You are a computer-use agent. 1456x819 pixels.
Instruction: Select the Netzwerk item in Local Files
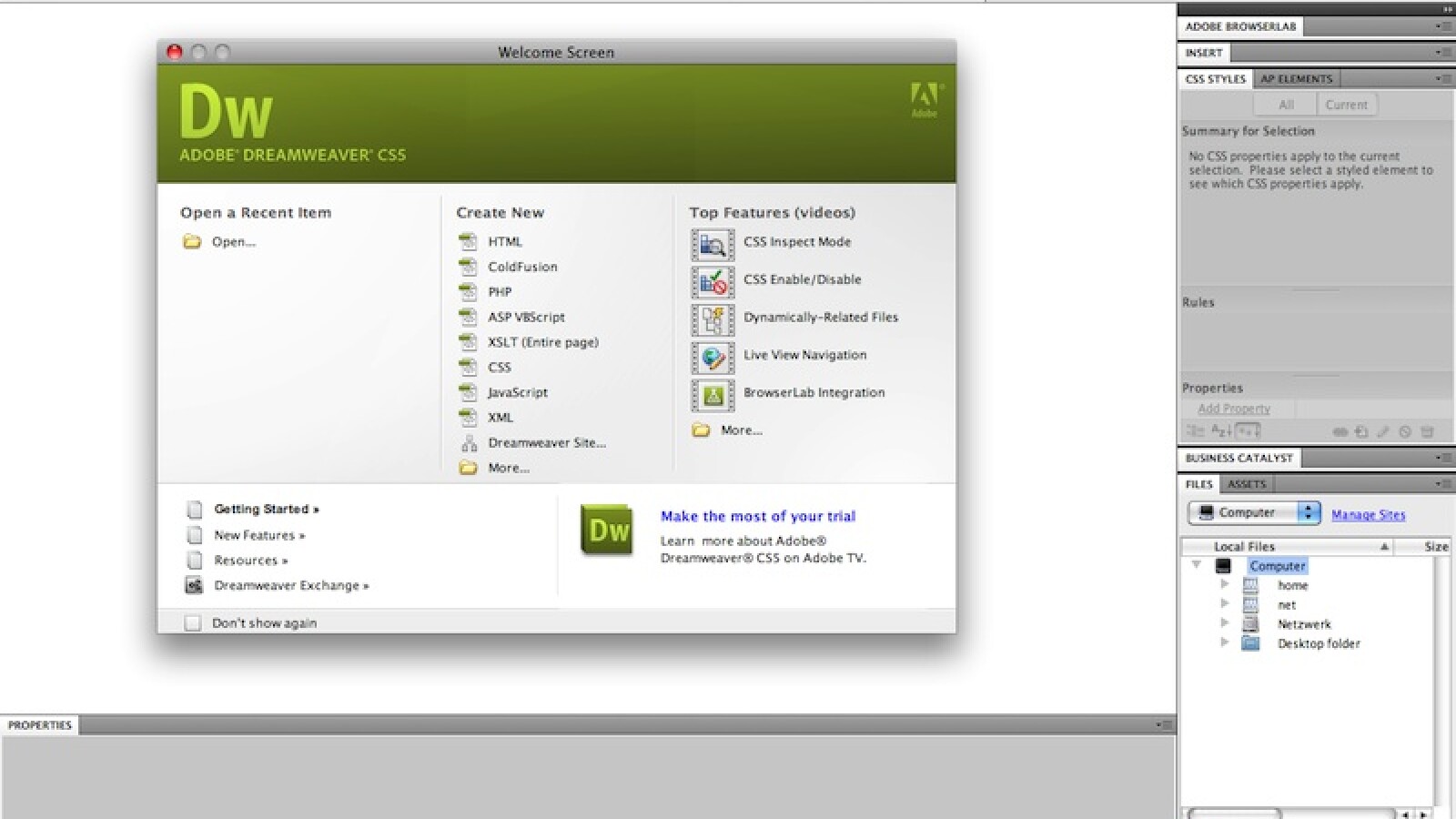click(1305, 623)
